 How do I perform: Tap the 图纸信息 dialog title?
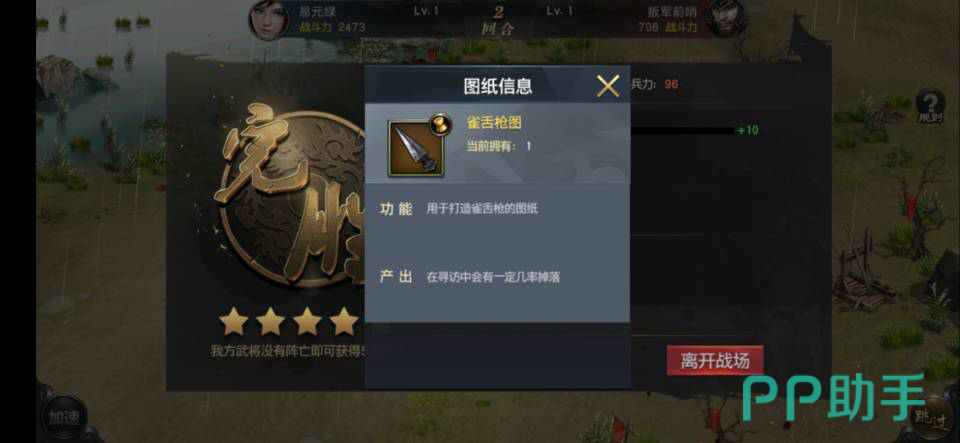click(498, 86)
